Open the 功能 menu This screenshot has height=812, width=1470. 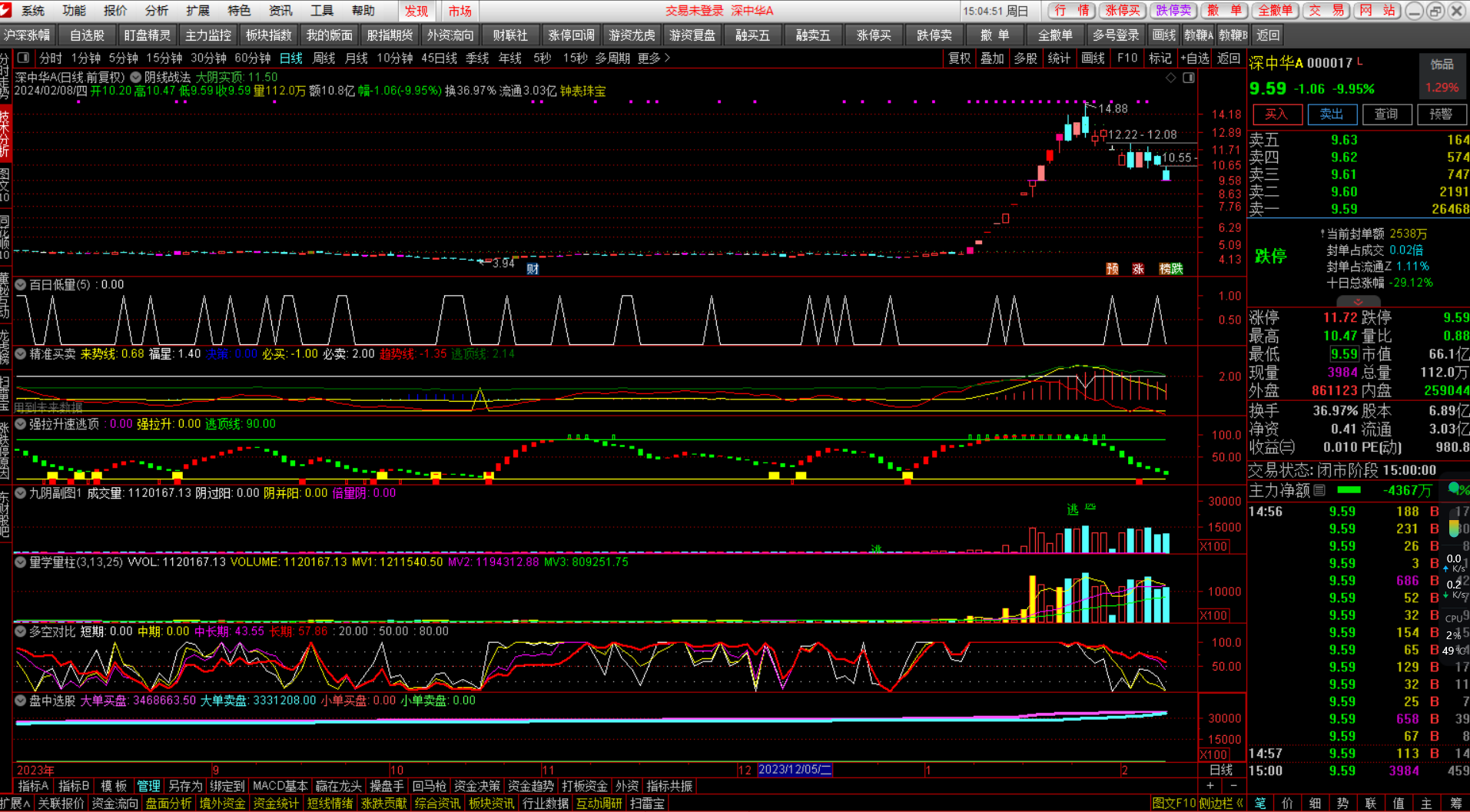(x=75, y=11)
